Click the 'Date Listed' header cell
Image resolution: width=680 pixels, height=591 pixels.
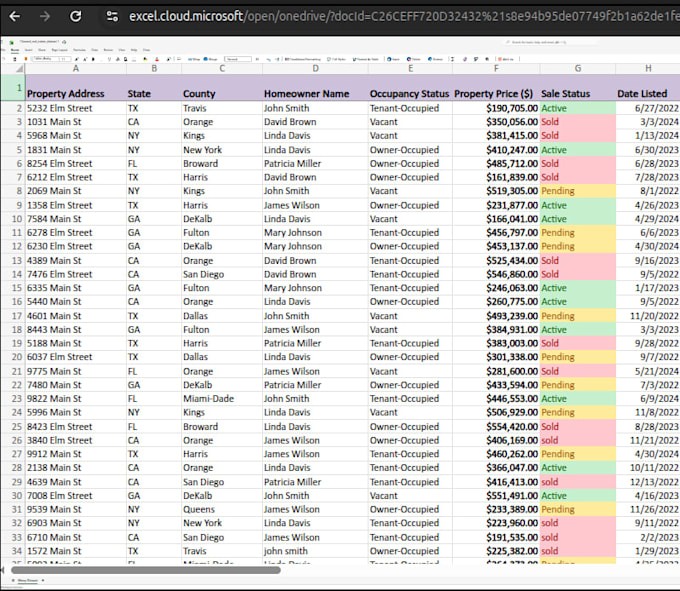tap(648, 88)
